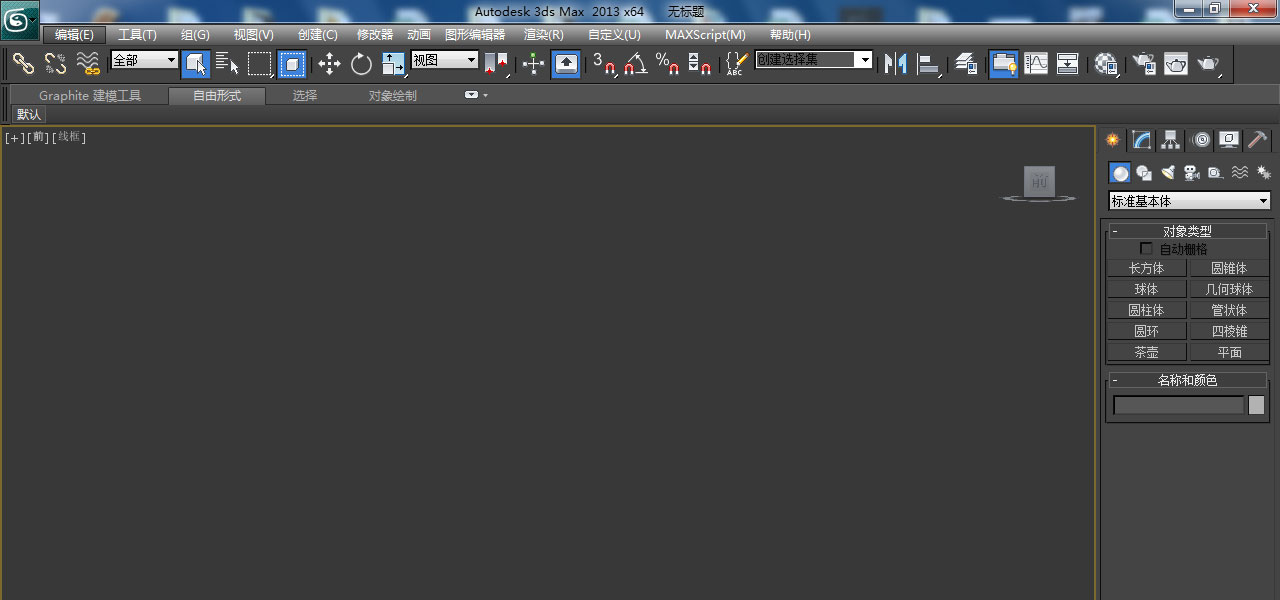Open Select by Name list icon
Image resolution: width=1280 pixels, height=600 pixels.
pos(228,64)
